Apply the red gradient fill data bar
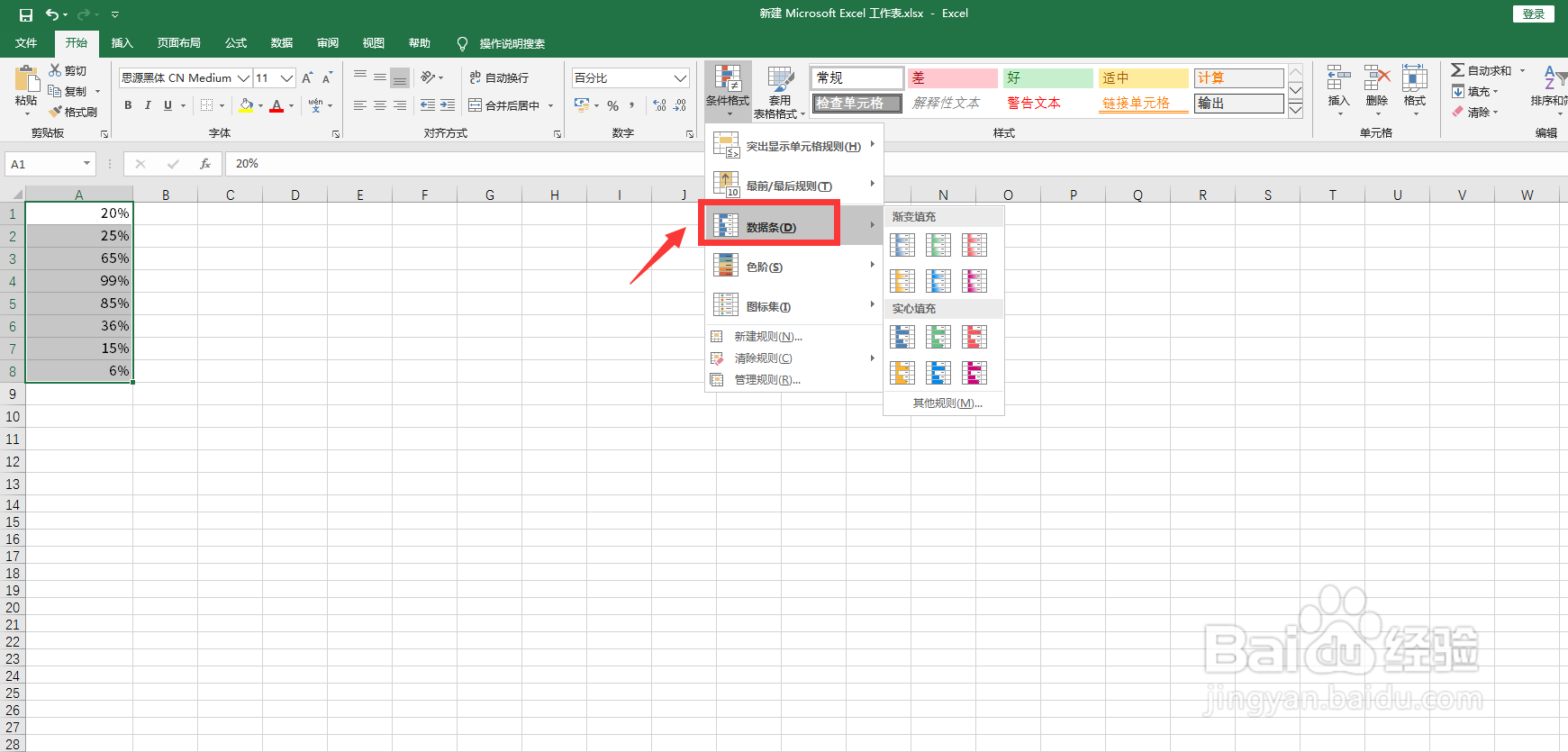1568x752 pixels. pos(974,245)
